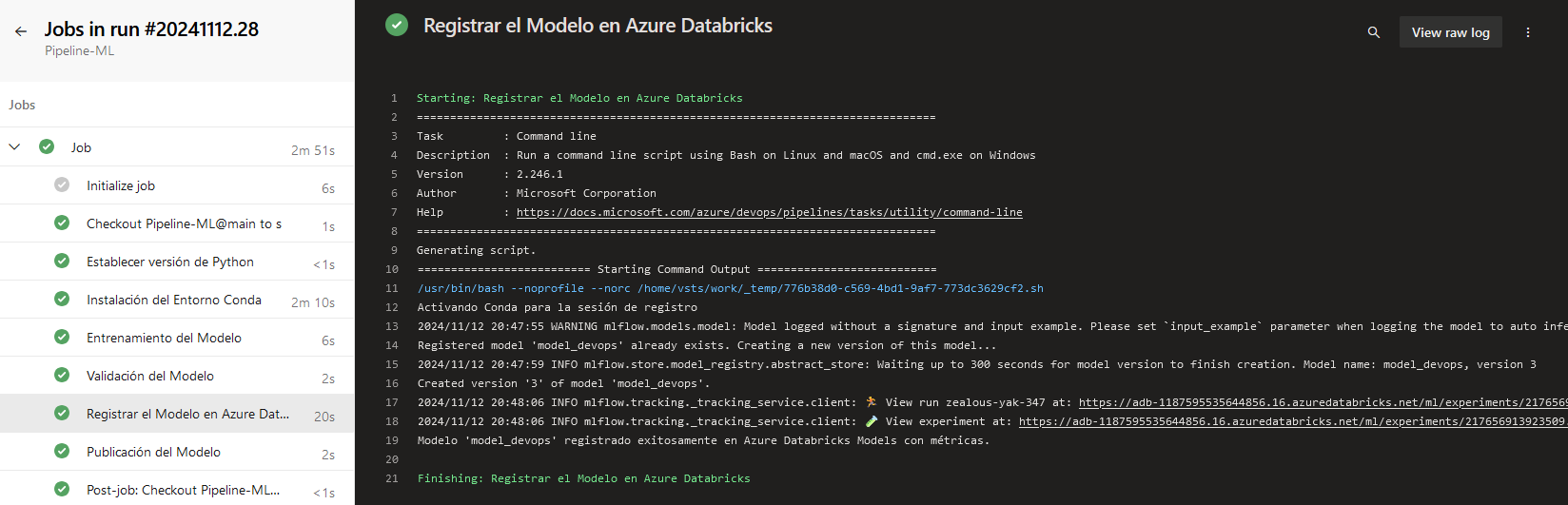Click log line number 13
1568x505 pixels.
392,326
